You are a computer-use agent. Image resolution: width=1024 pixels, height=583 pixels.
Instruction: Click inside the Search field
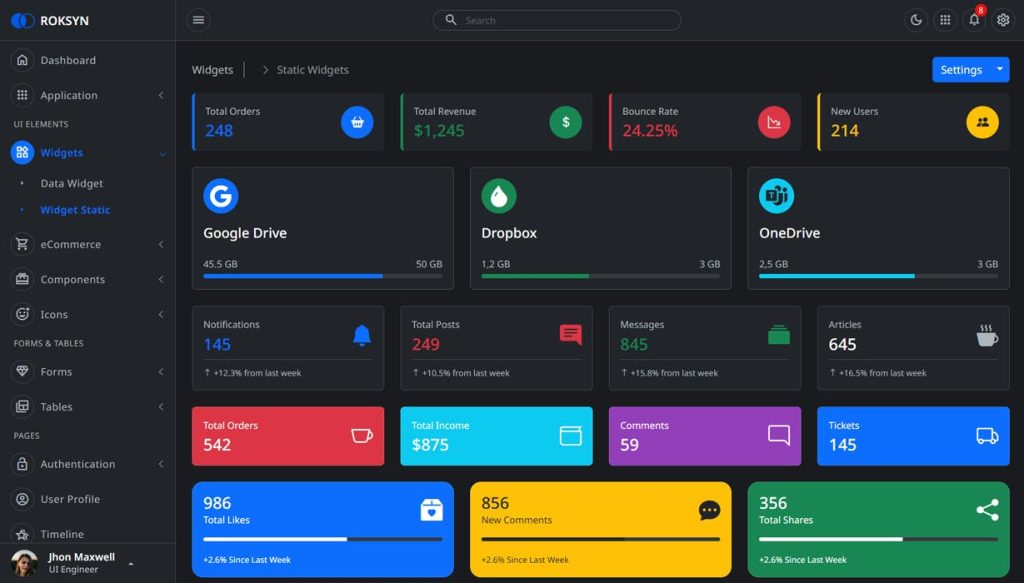pos(556,19)
